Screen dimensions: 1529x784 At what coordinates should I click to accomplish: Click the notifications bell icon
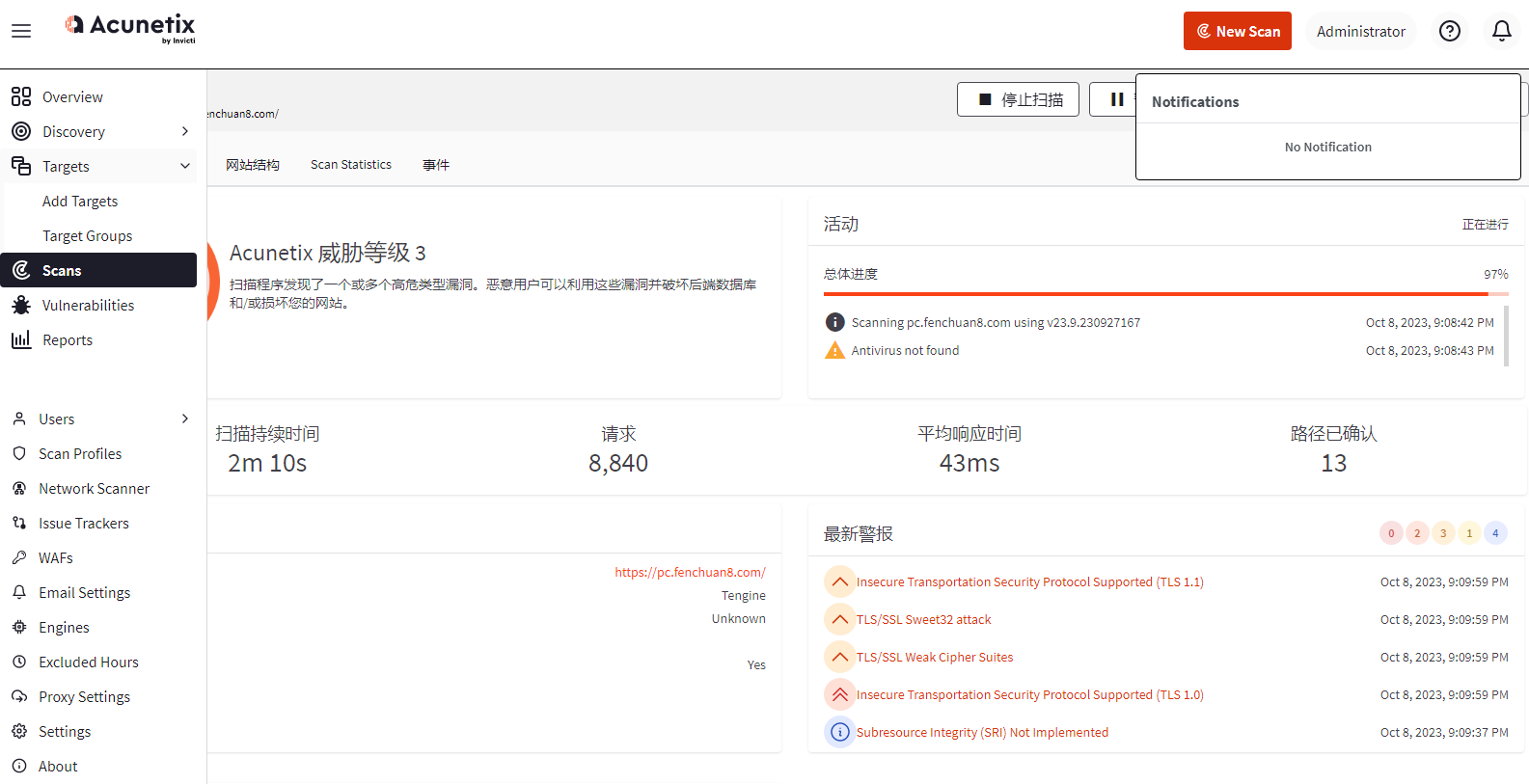pyautogui.click(x=1501, y=31)
